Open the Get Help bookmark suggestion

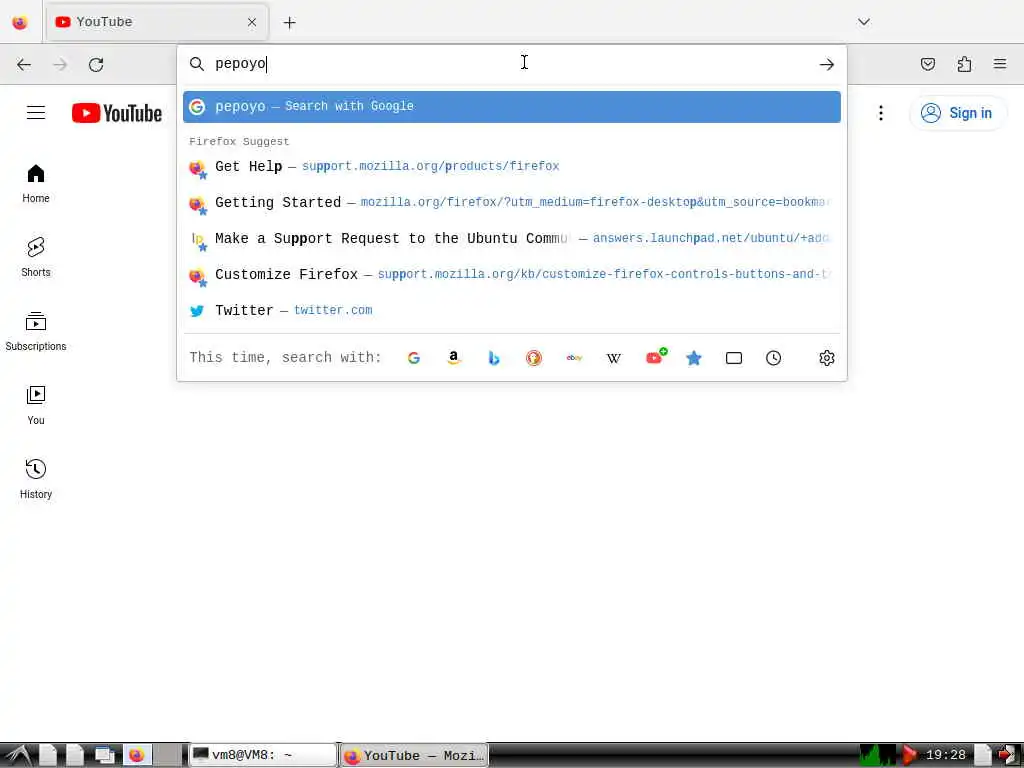point(511,167)
